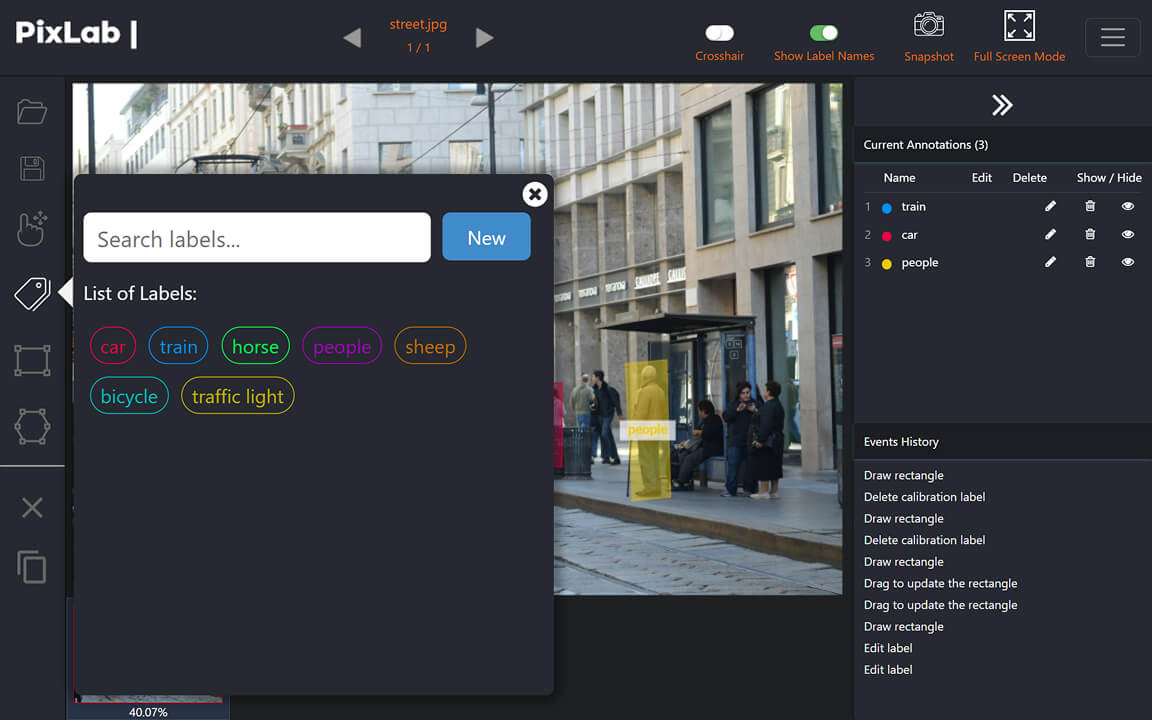1152x720 pixels.
Task: Advance to the next image arrow
Action: [485, 37]
